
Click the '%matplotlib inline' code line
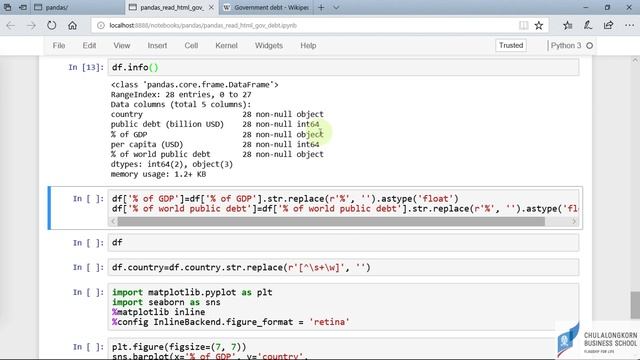click(158, 312)
